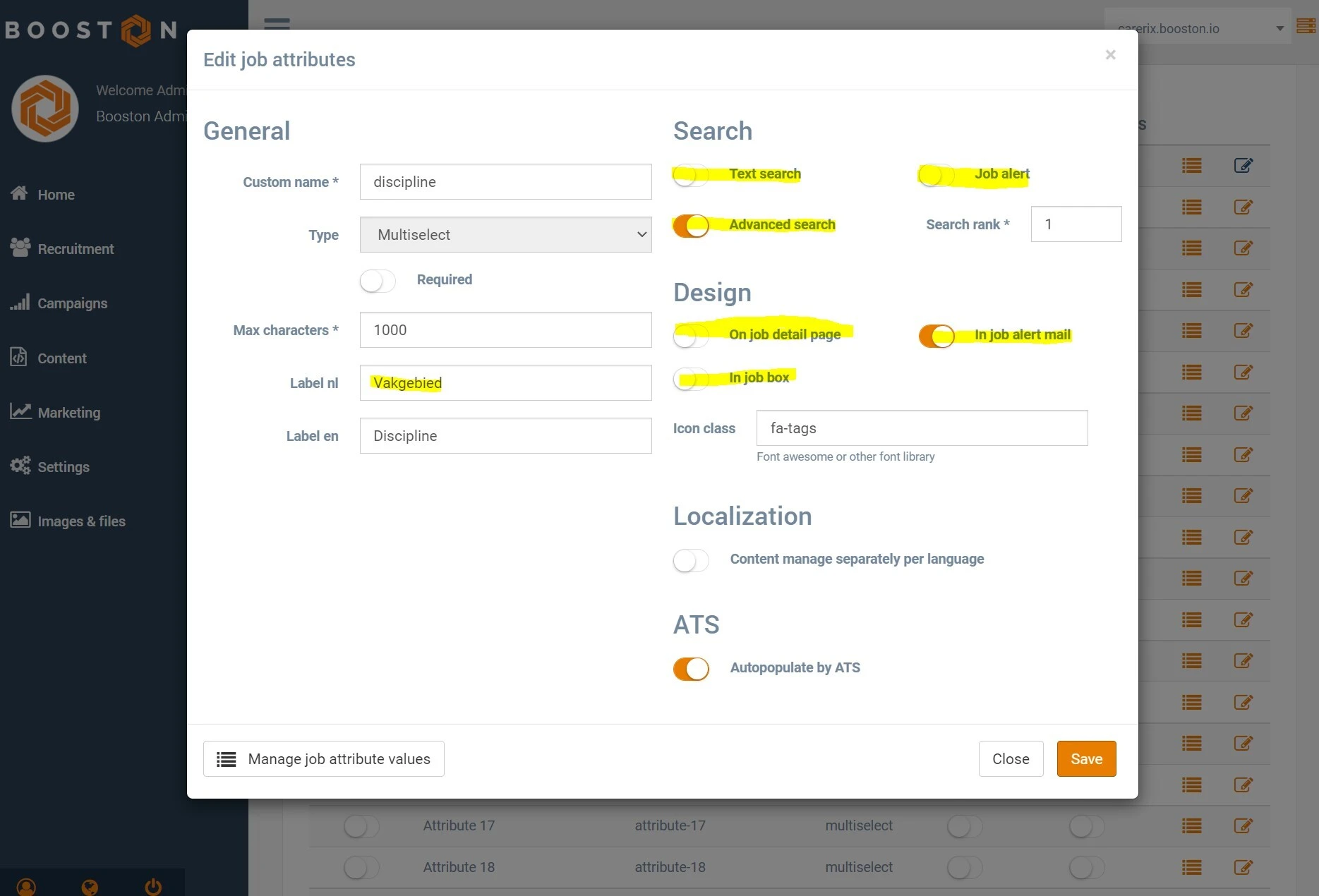The image size is (1319, 896).
Task: Enable the Text search toggle
Action: [690, 175]
